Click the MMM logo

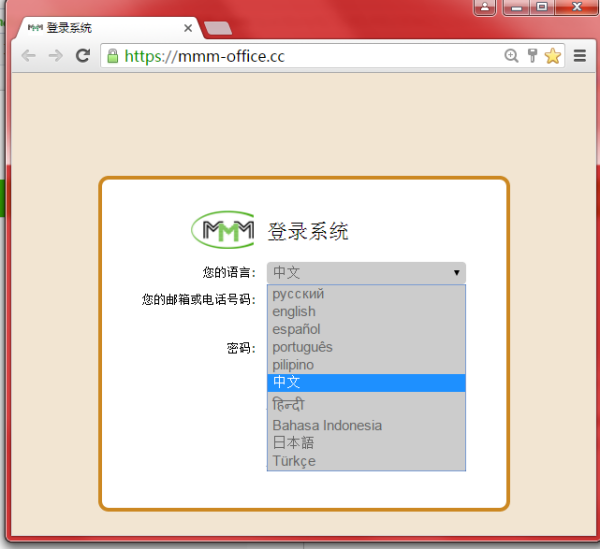223,230
